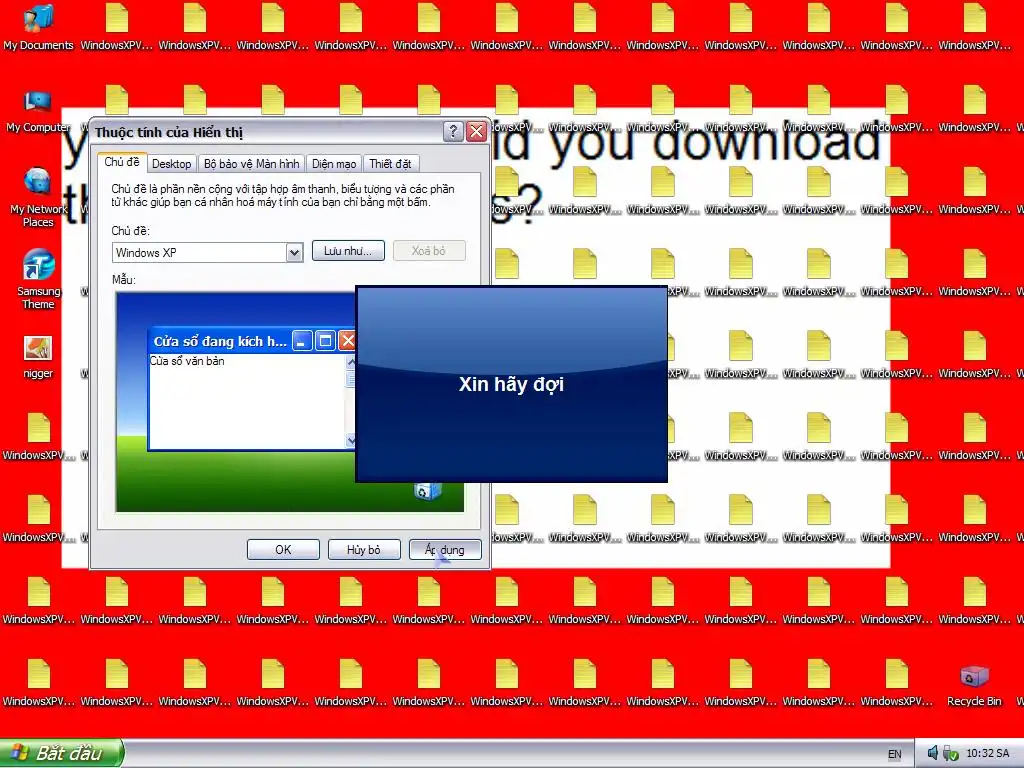
Task: Open My Network Places desktop icon
Action: (x=38, y=198)
